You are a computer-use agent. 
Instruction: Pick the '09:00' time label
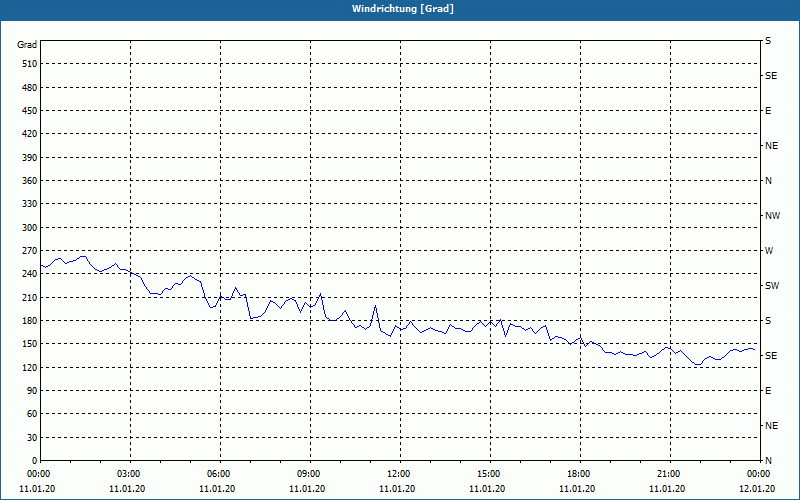coord(308,474)
